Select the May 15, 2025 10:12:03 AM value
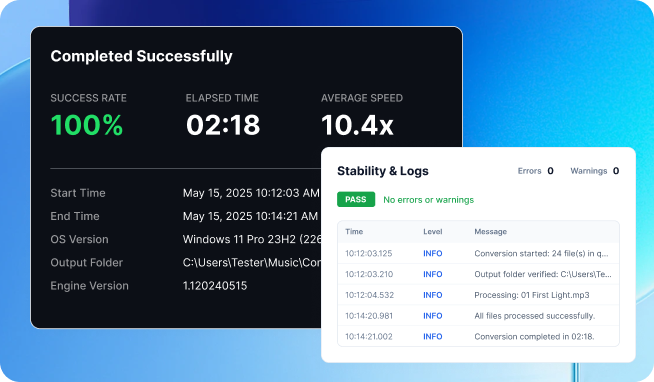The width and height of the screenshot is (654, 382). (x=251, y=193)
